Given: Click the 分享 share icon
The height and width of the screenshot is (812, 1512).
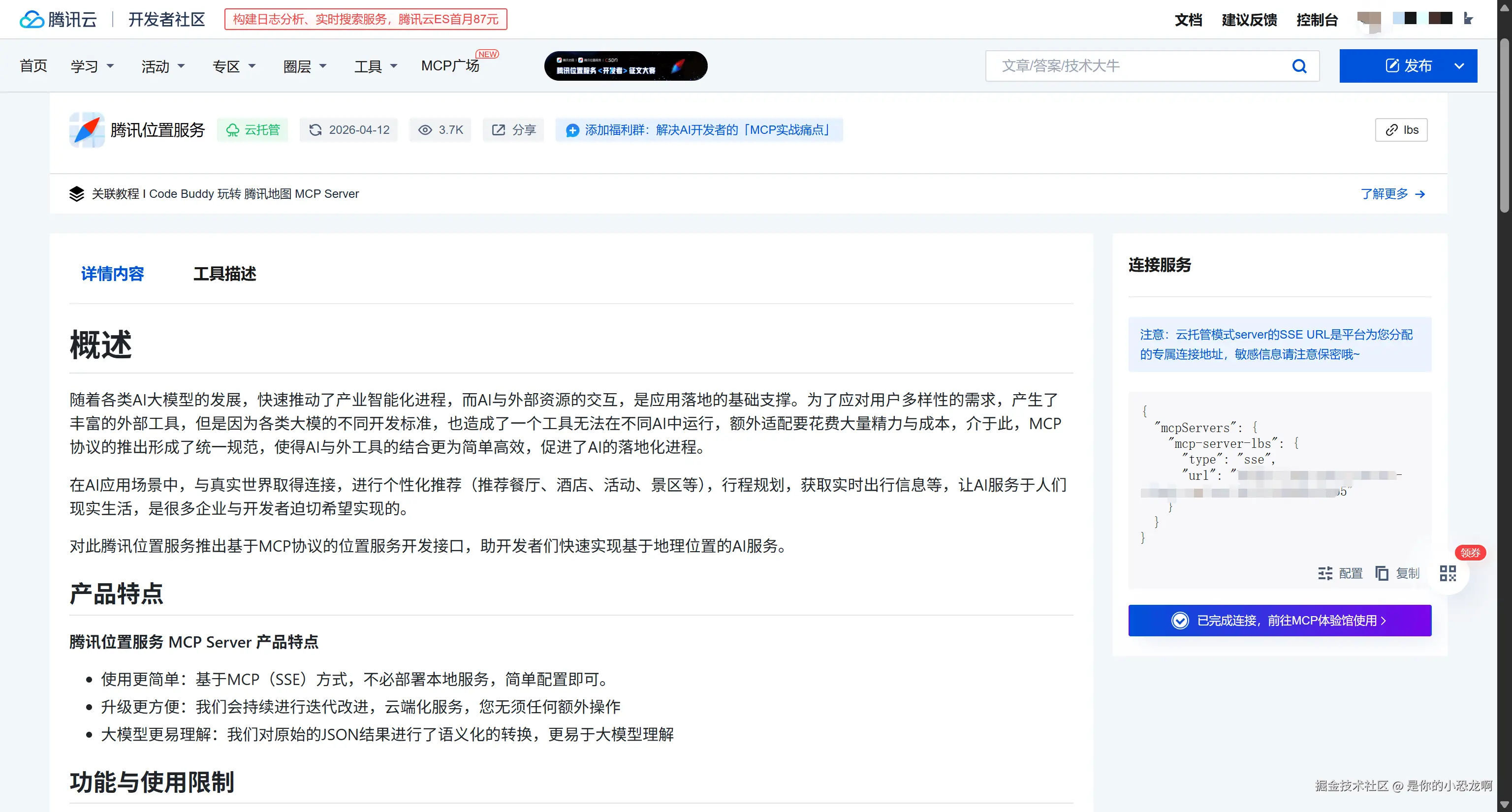Looking at the screenshot, I should (x=498, y=129).
